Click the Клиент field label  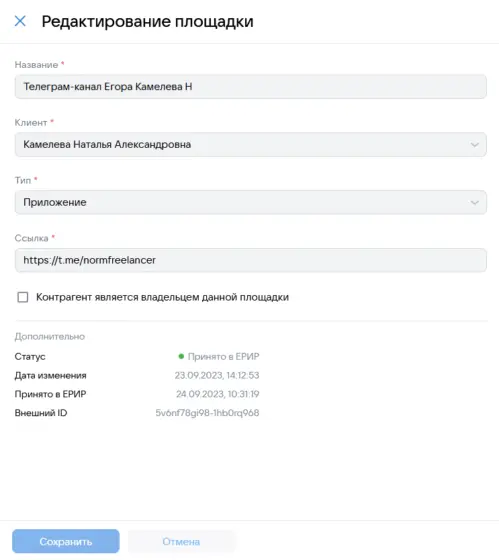pos(31,122)
